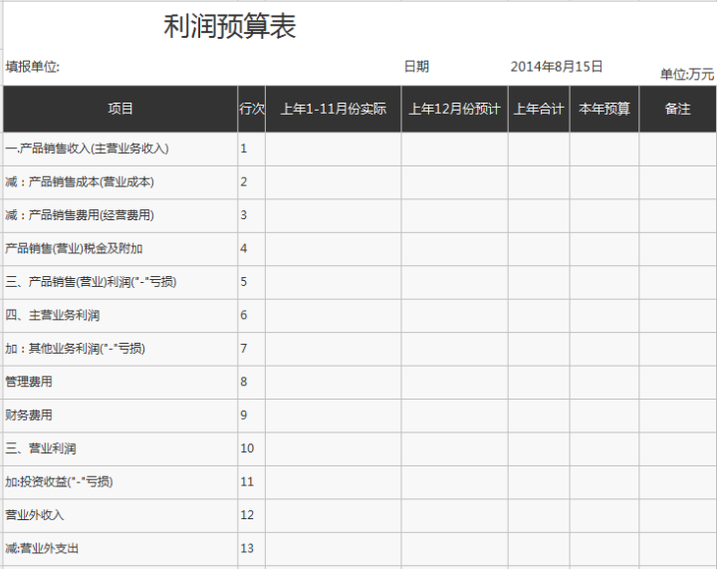Select the 管理费用 cell

tap(120, 382)
